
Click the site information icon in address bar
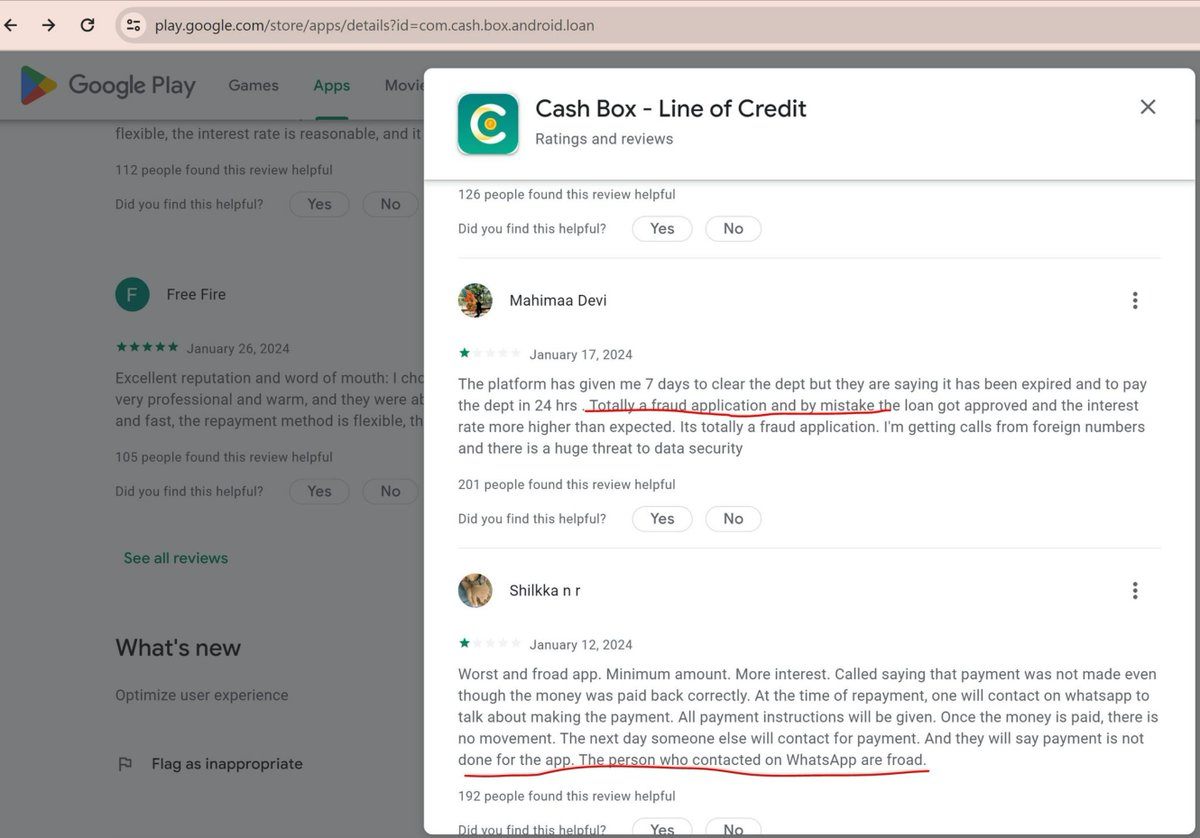click(x=133, y=25)
